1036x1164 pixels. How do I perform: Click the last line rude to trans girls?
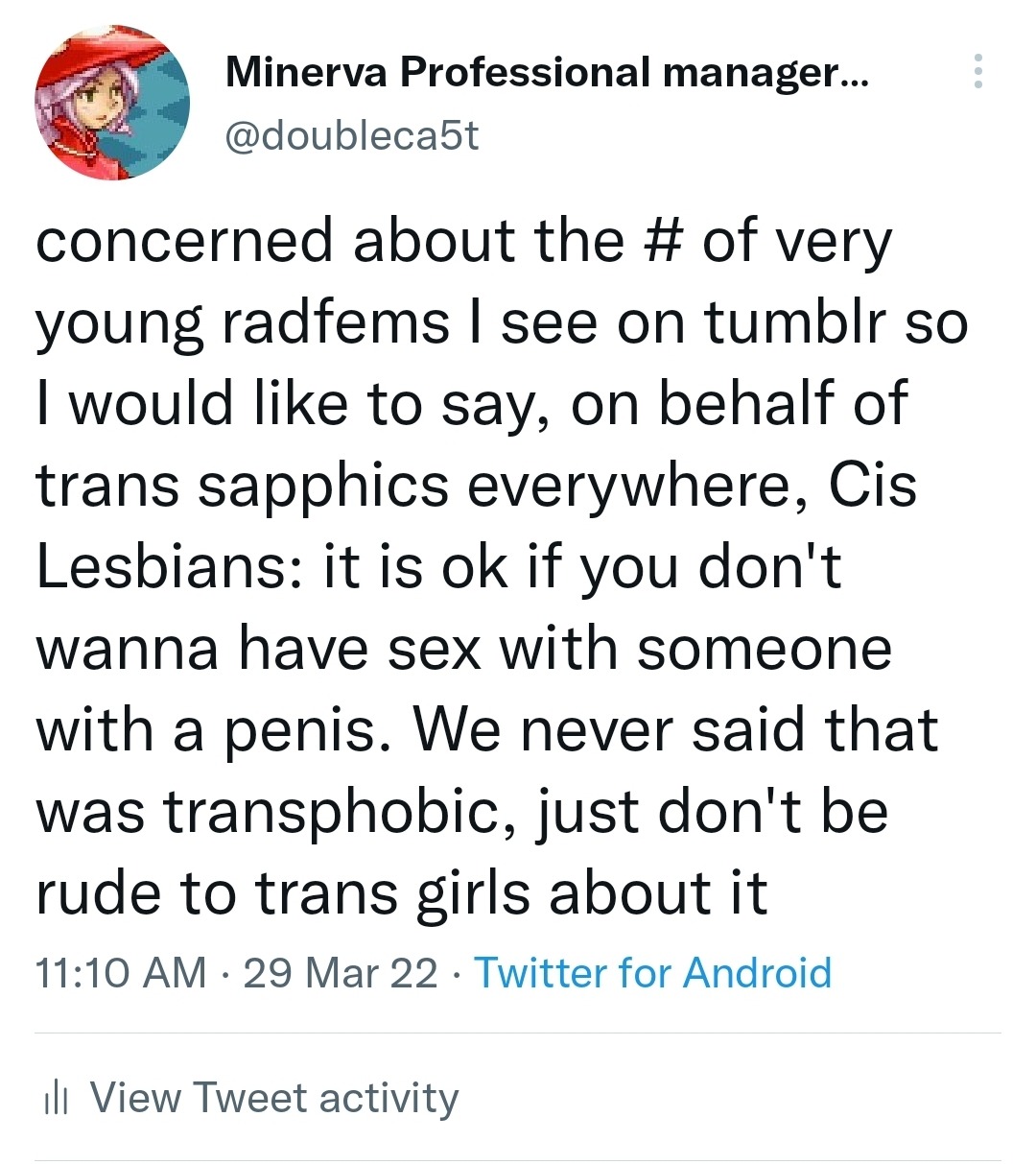[402, 894]
